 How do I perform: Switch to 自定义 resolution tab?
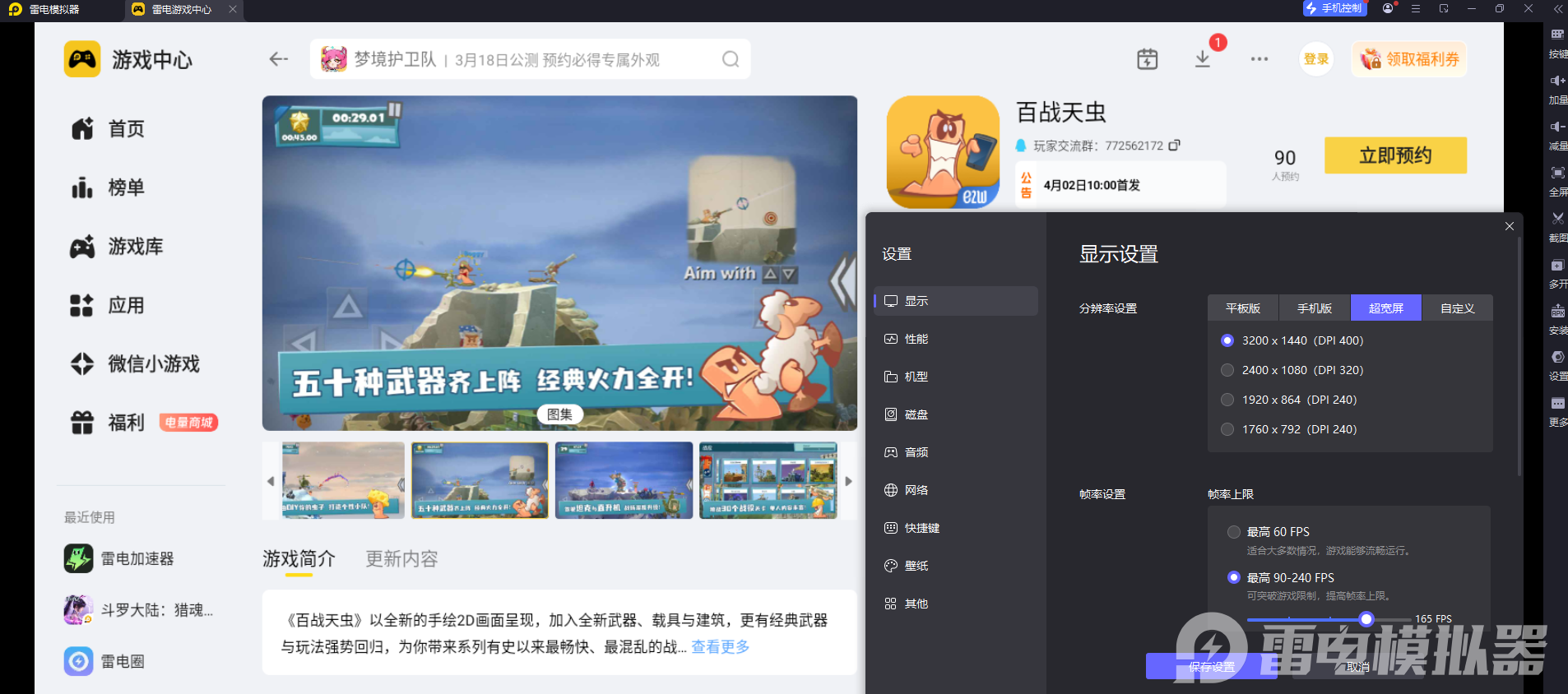pos(1457,308)
